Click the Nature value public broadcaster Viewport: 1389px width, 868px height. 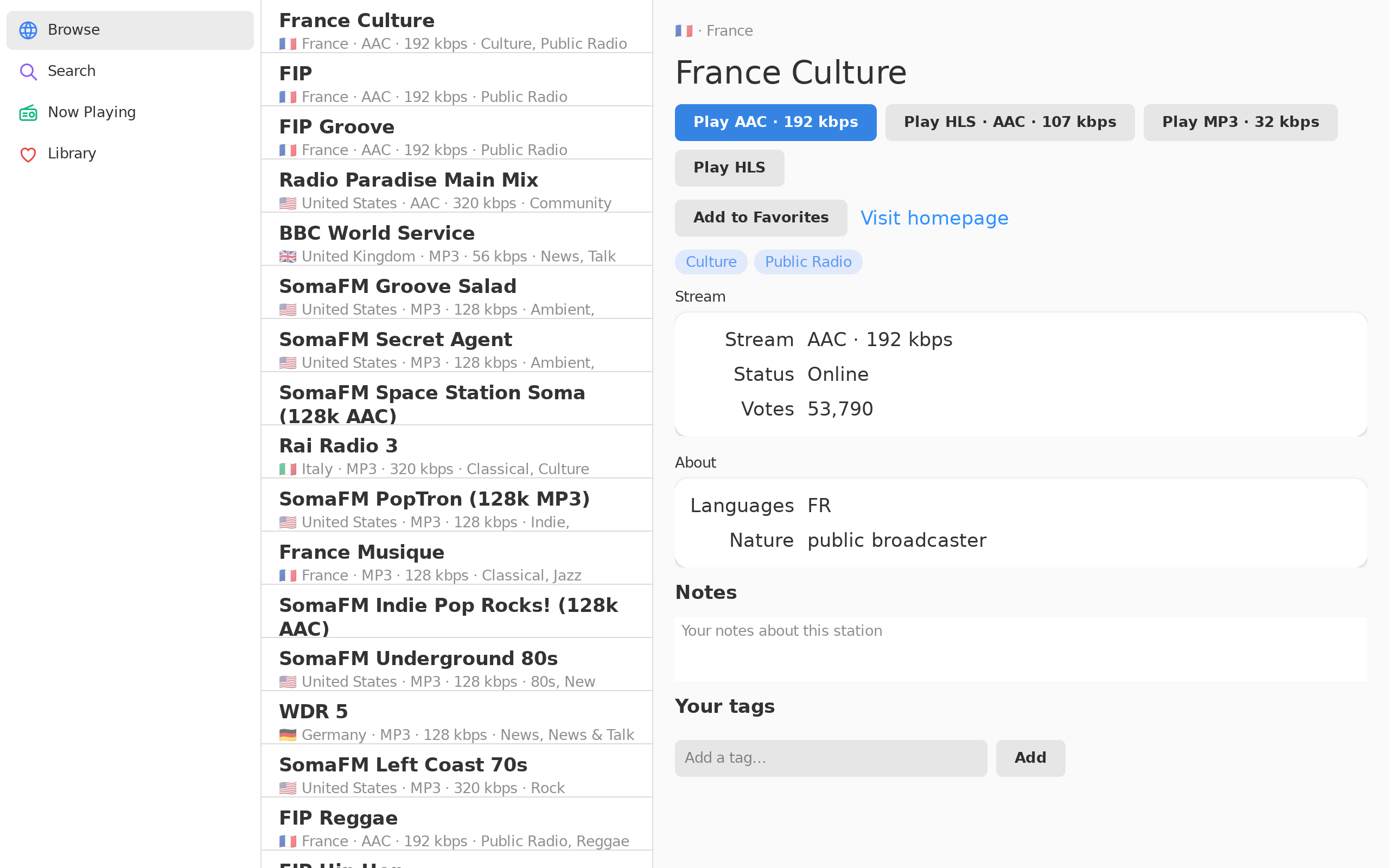(896, 541)
